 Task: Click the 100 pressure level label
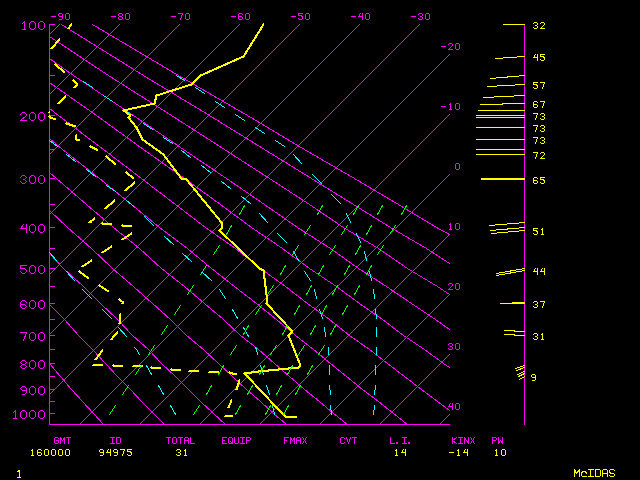tap(33, 25)
